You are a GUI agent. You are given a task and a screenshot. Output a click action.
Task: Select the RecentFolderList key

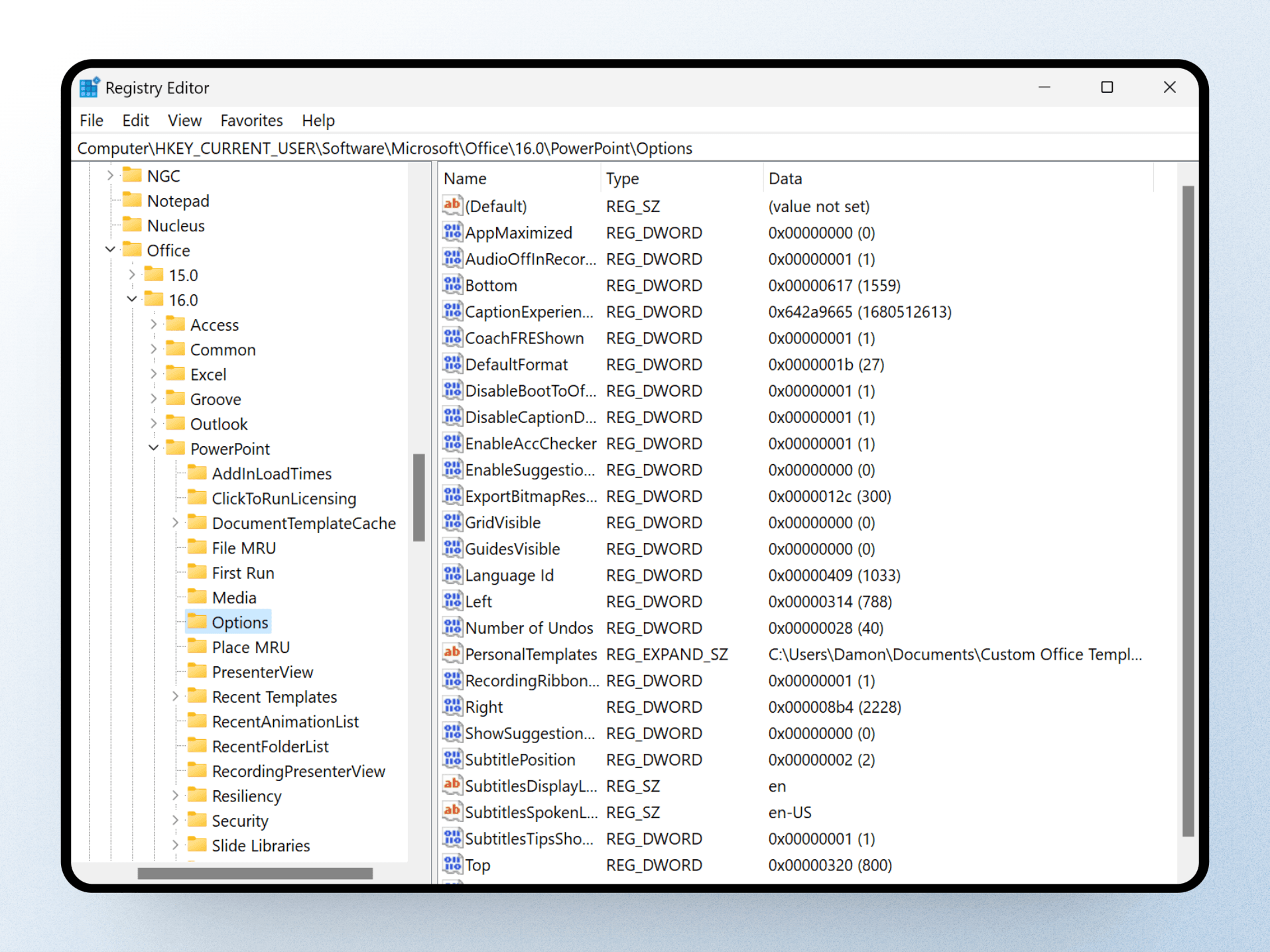[x=271, y=746]
